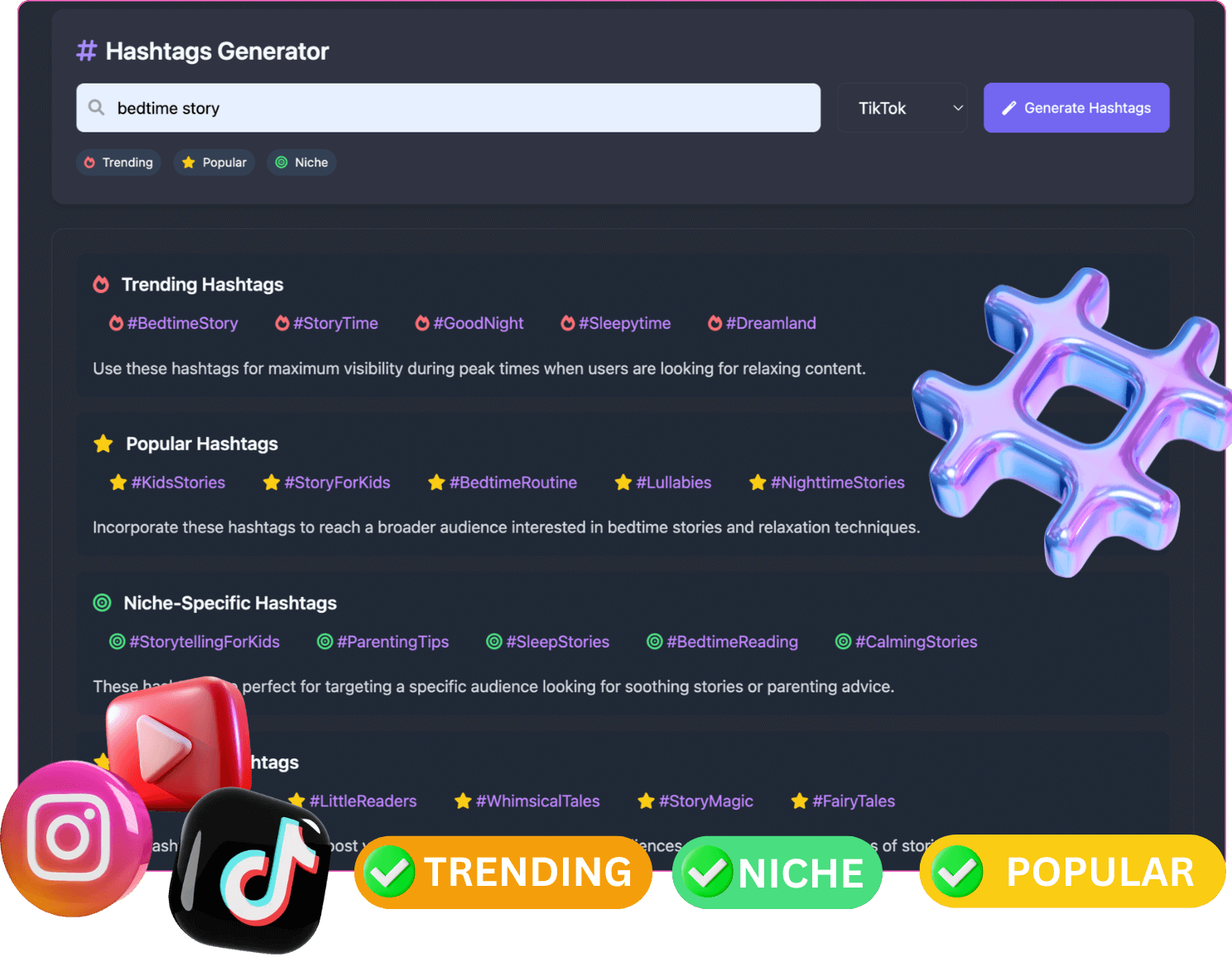1232x967 pixels.
Task: Click the yellow POPULAR badge
Action: point(1072,872)
